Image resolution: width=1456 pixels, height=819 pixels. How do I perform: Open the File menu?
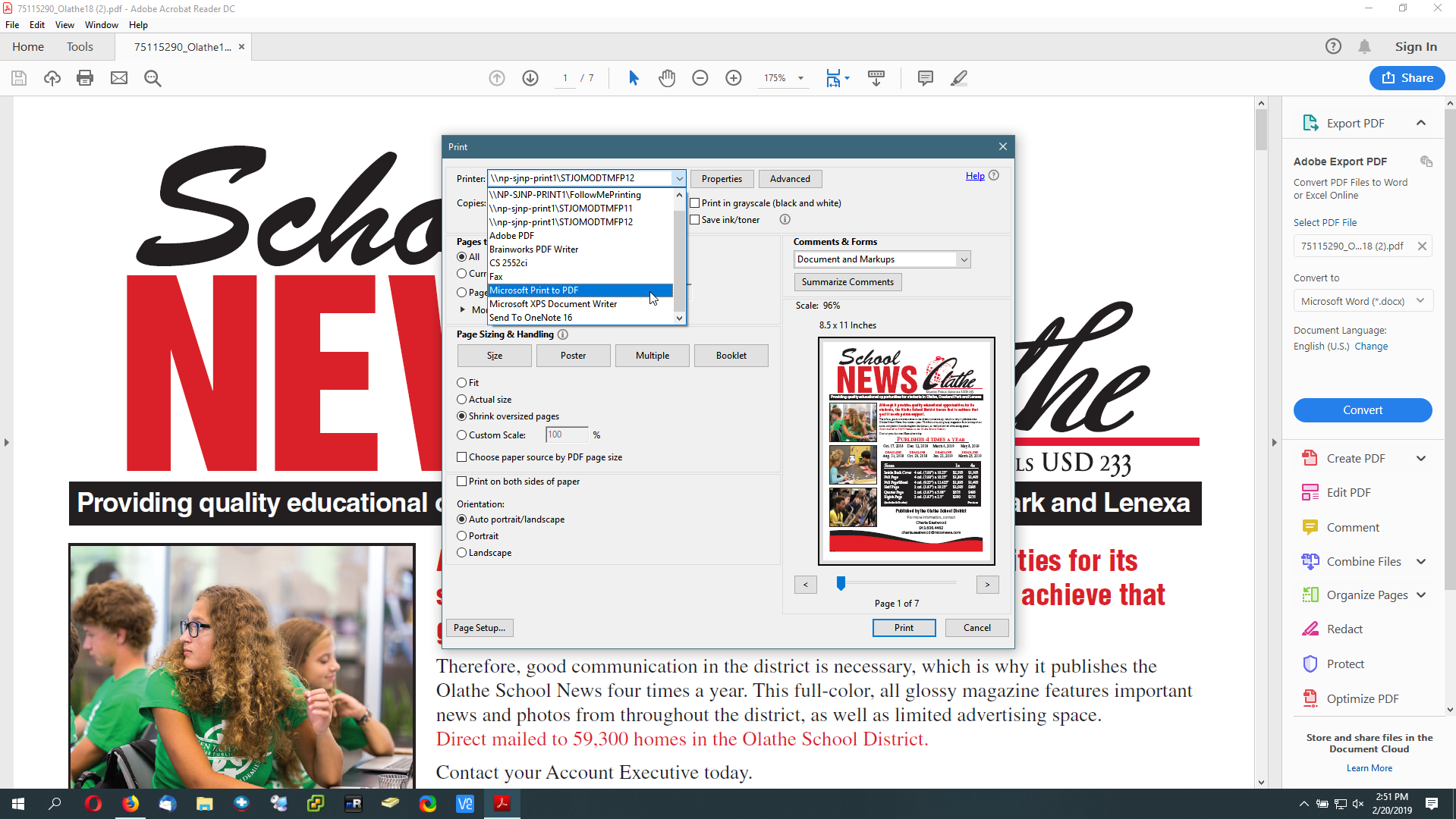point(12,25)
